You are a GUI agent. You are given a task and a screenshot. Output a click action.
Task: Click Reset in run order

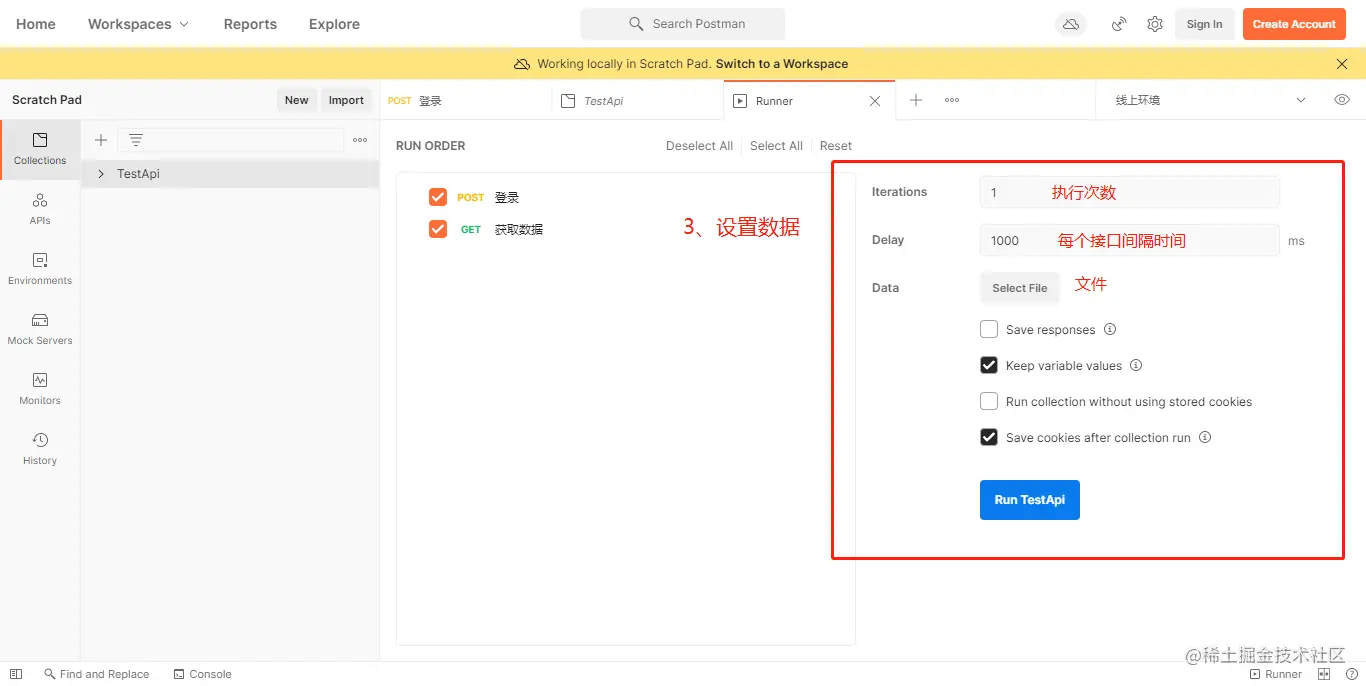point(836,146)
